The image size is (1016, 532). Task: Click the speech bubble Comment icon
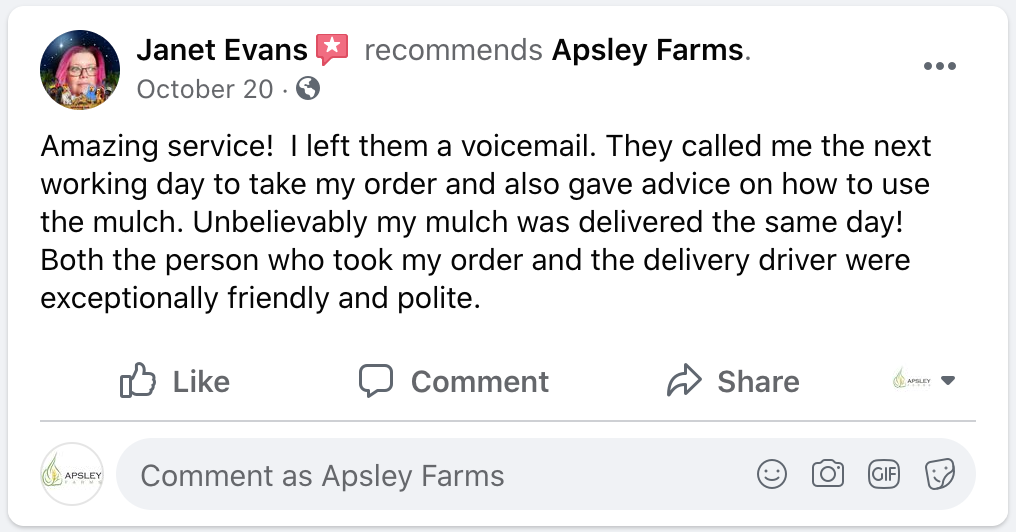[376, 381]
